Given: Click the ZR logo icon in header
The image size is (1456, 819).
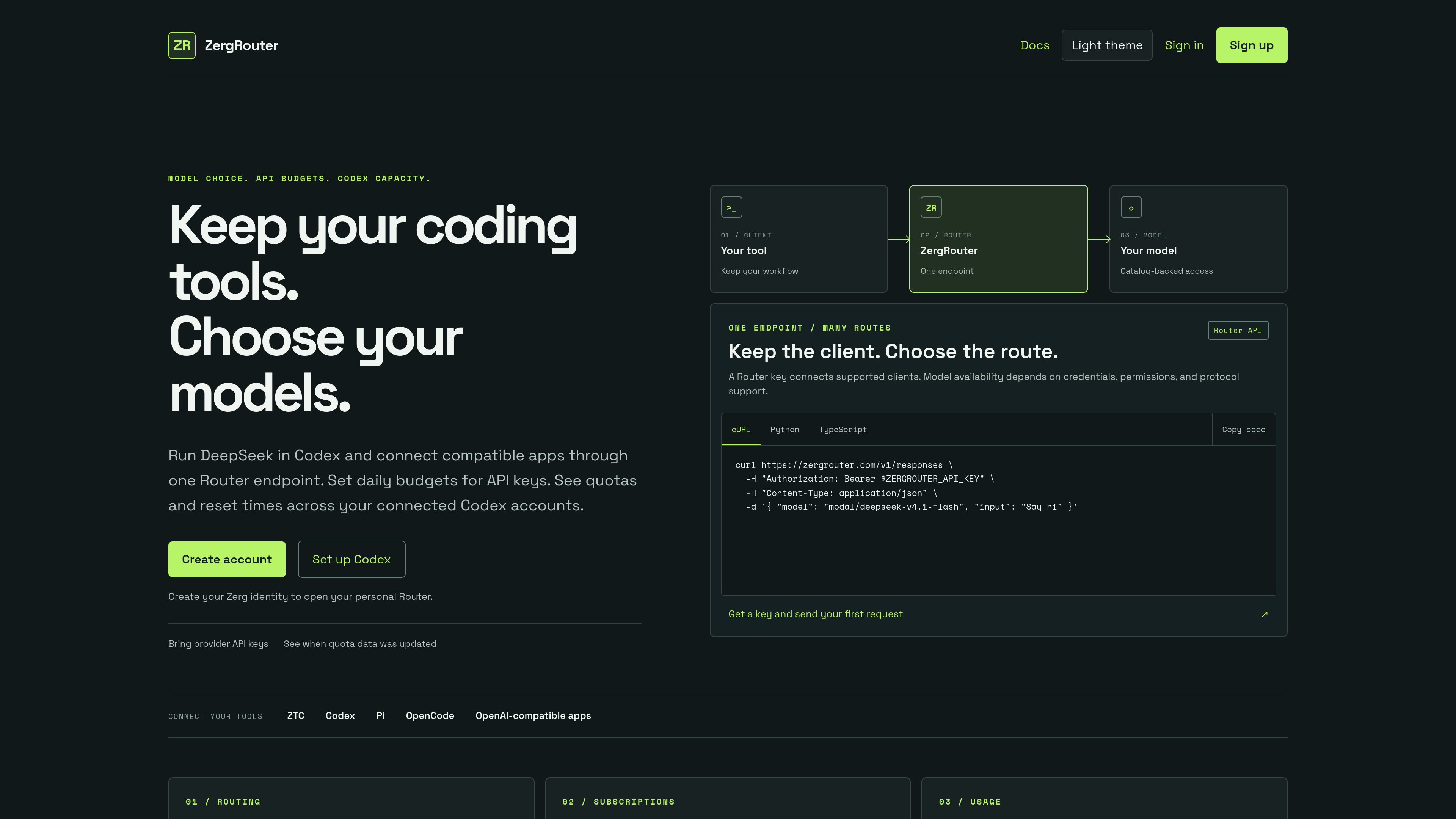Looking at the screenshot, I should click(182, 45).
